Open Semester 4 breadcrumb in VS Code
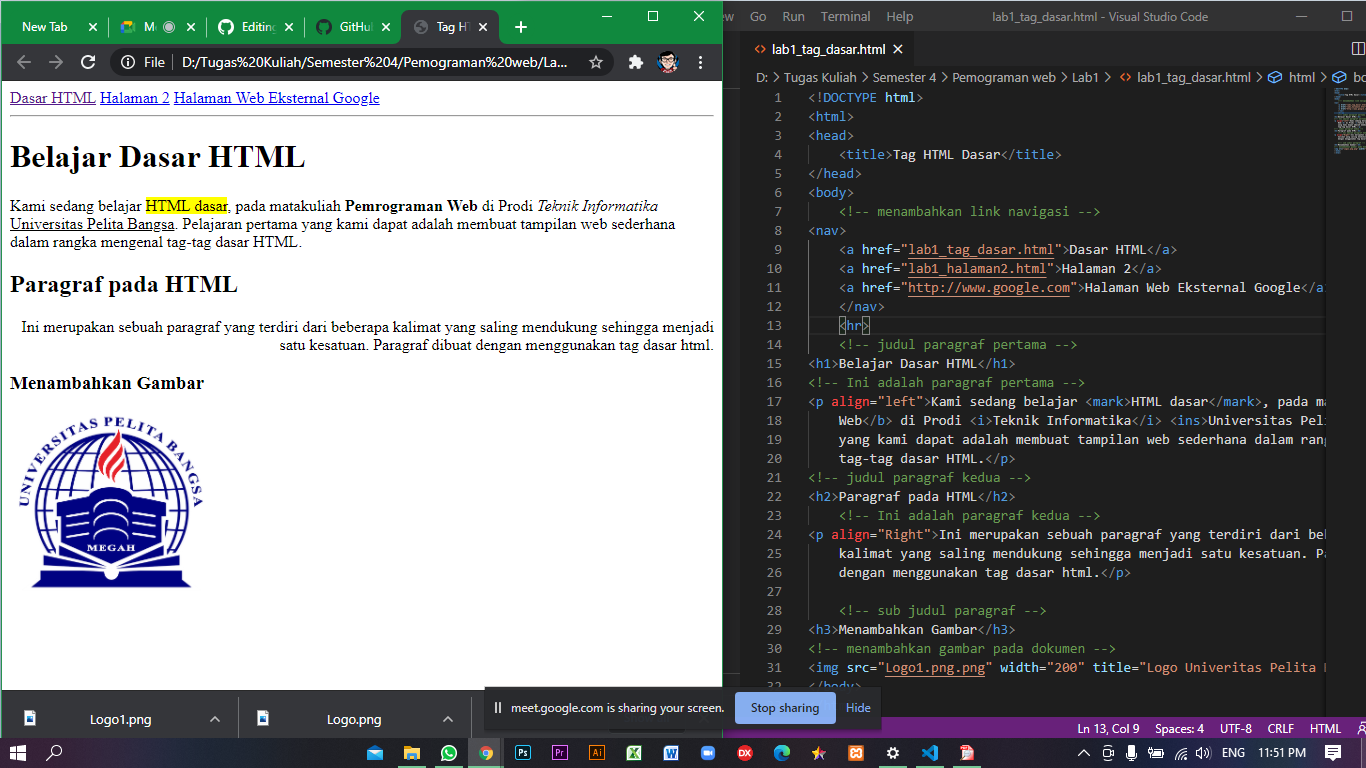Screen dimensions: 1366x768 click(x=905, y=77)
